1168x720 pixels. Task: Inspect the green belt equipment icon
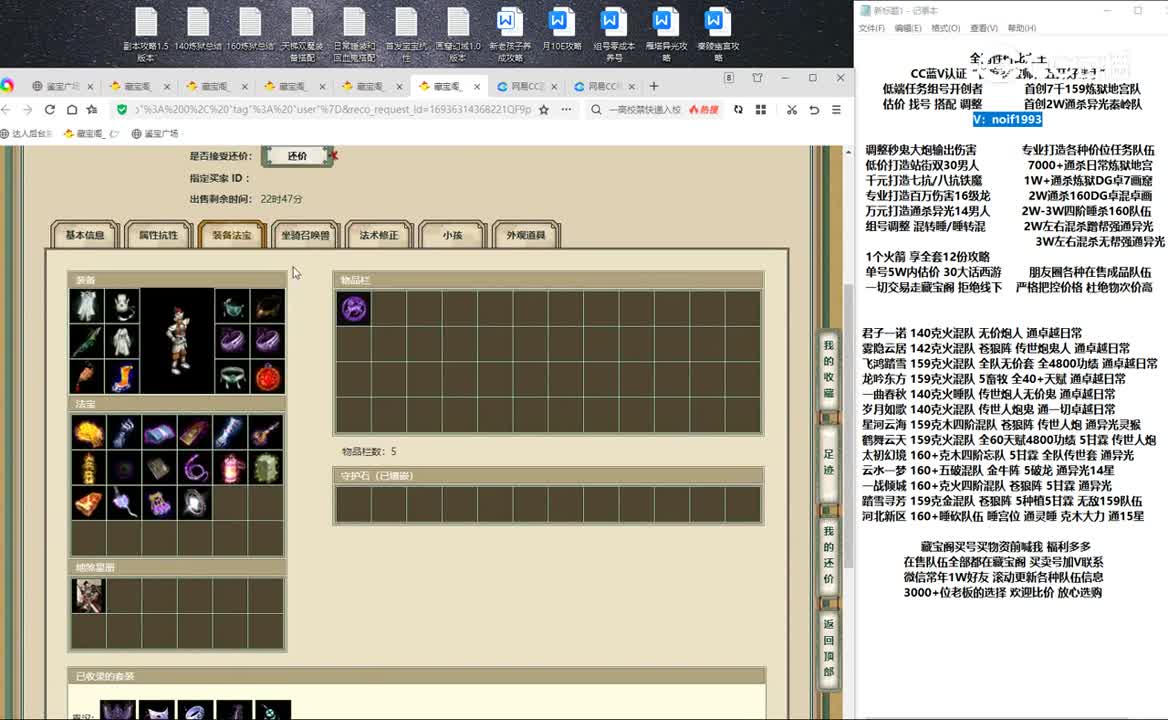pos(232,377)
